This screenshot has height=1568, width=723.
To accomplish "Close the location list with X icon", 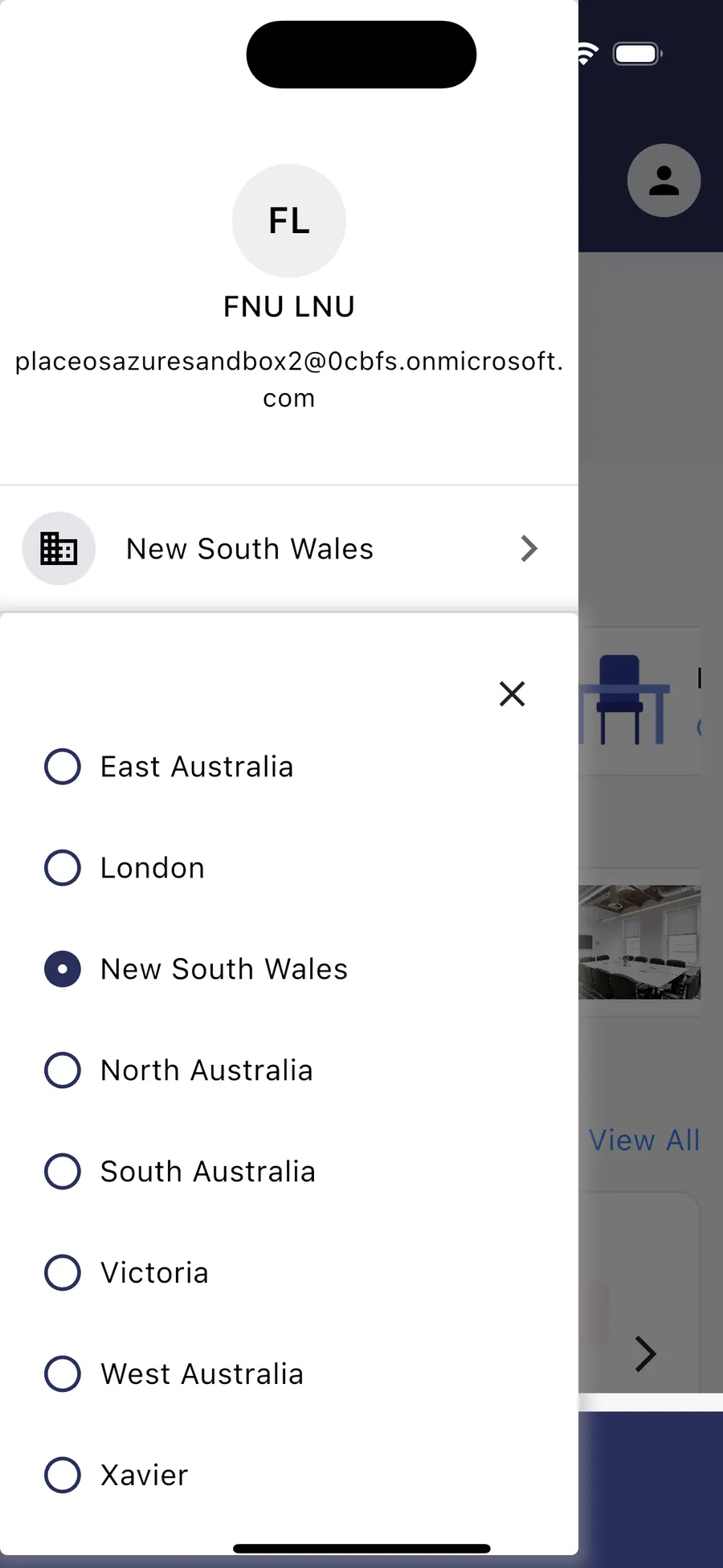I will (x=512, y=694).
